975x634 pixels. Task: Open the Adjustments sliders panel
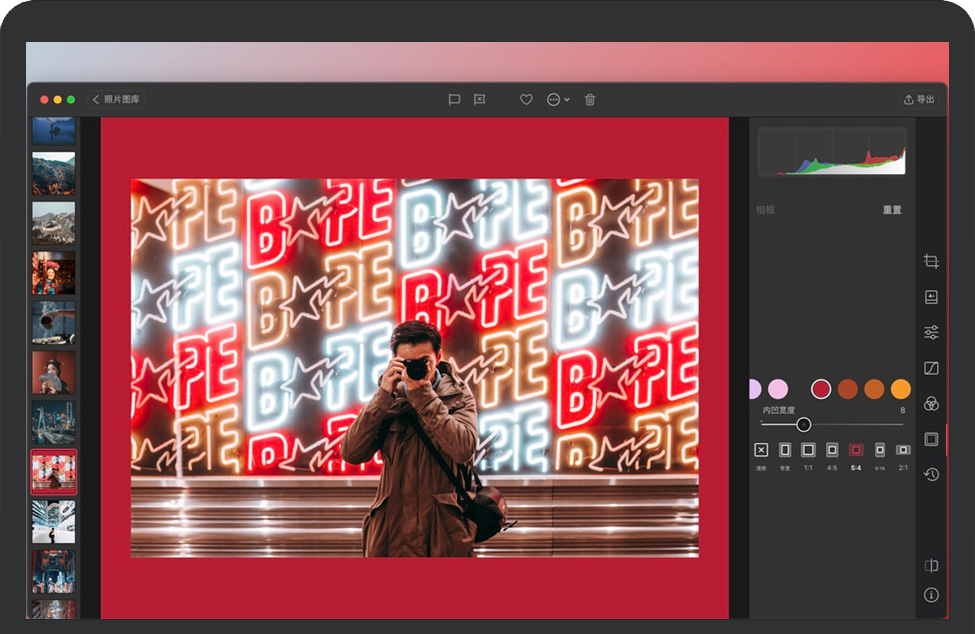[x=931, y=332]
